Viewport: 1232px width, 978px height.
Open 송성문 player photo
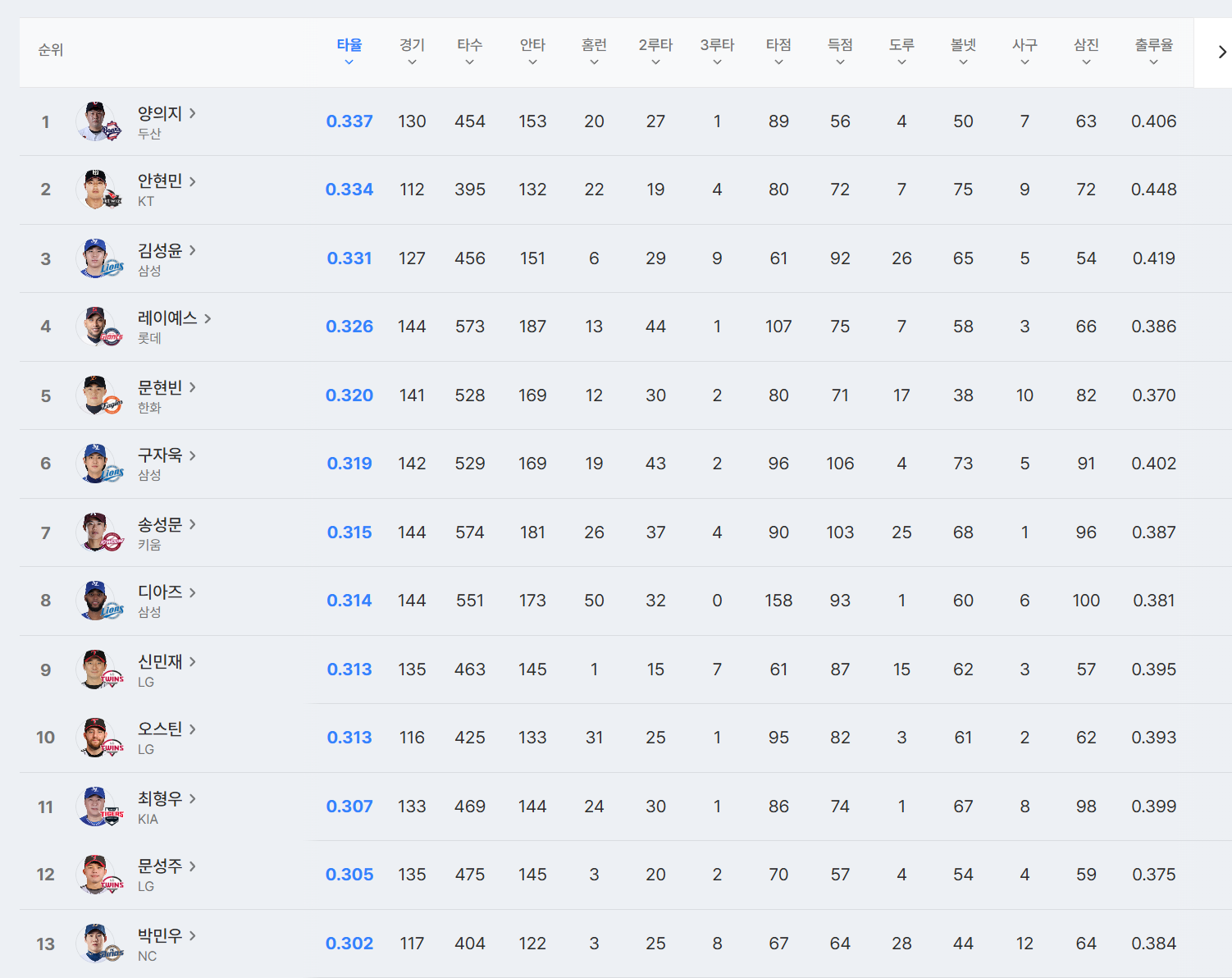pos(98,532)
